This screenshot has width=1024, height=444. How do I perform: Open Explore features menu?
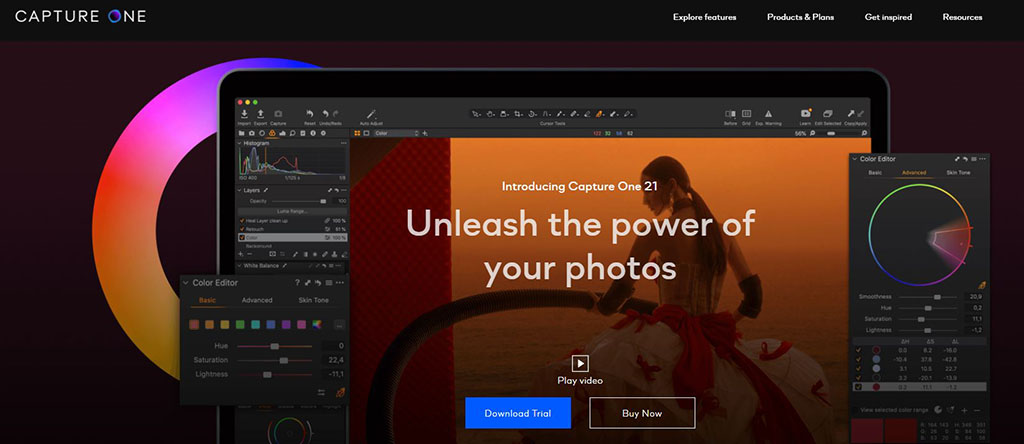pyautogui.click(x=704, y=17)
